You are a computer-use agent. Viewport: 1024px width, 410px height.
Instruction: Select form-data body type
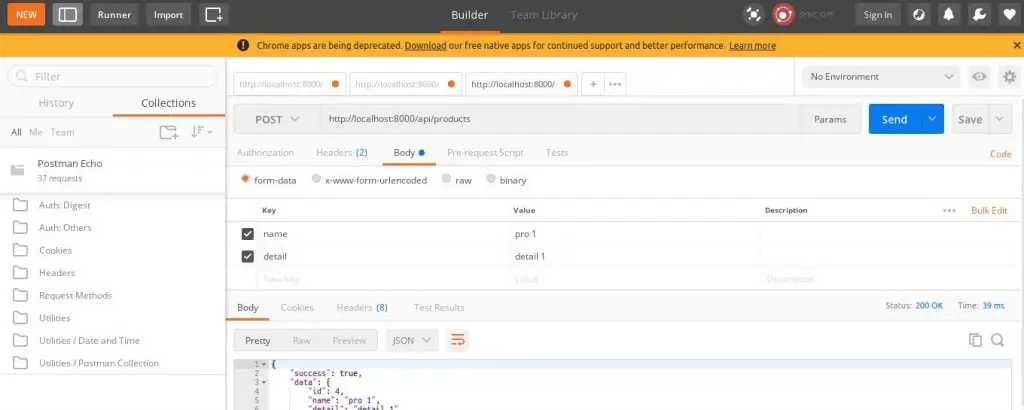pyautogui.click(x=246, y=179)
